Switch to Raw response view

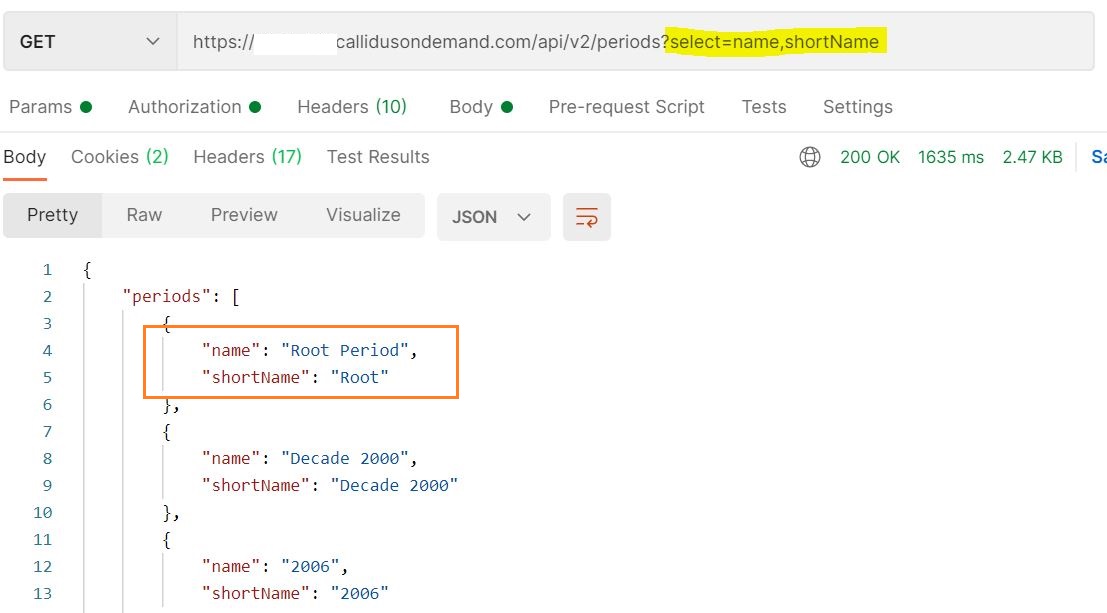(144, 215)
